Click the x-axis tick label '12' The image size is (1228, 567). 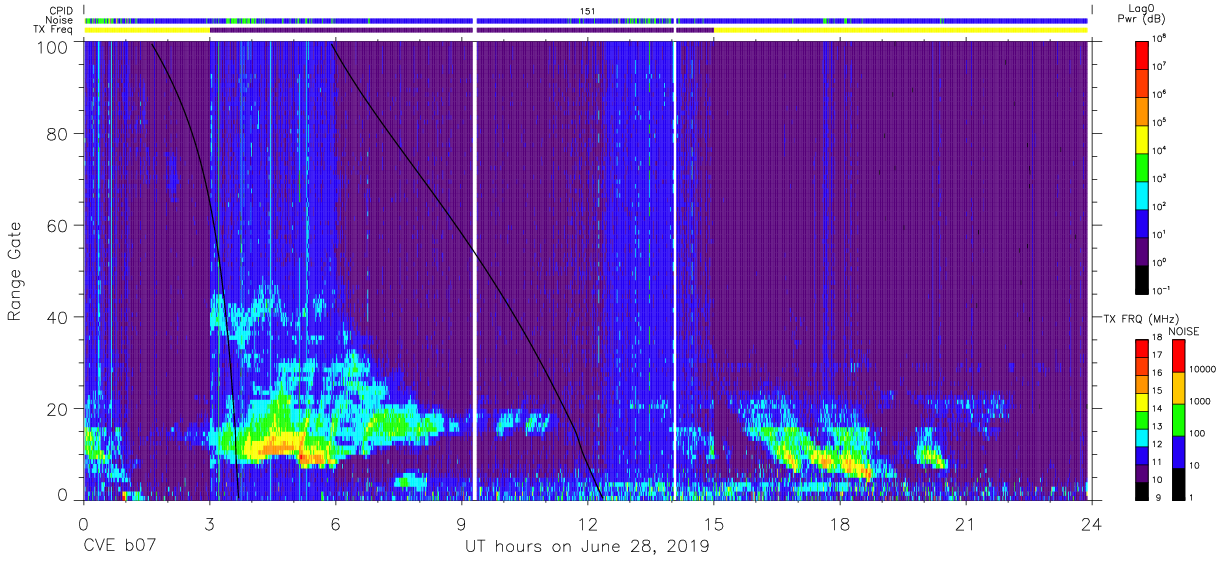pos(587,524)
